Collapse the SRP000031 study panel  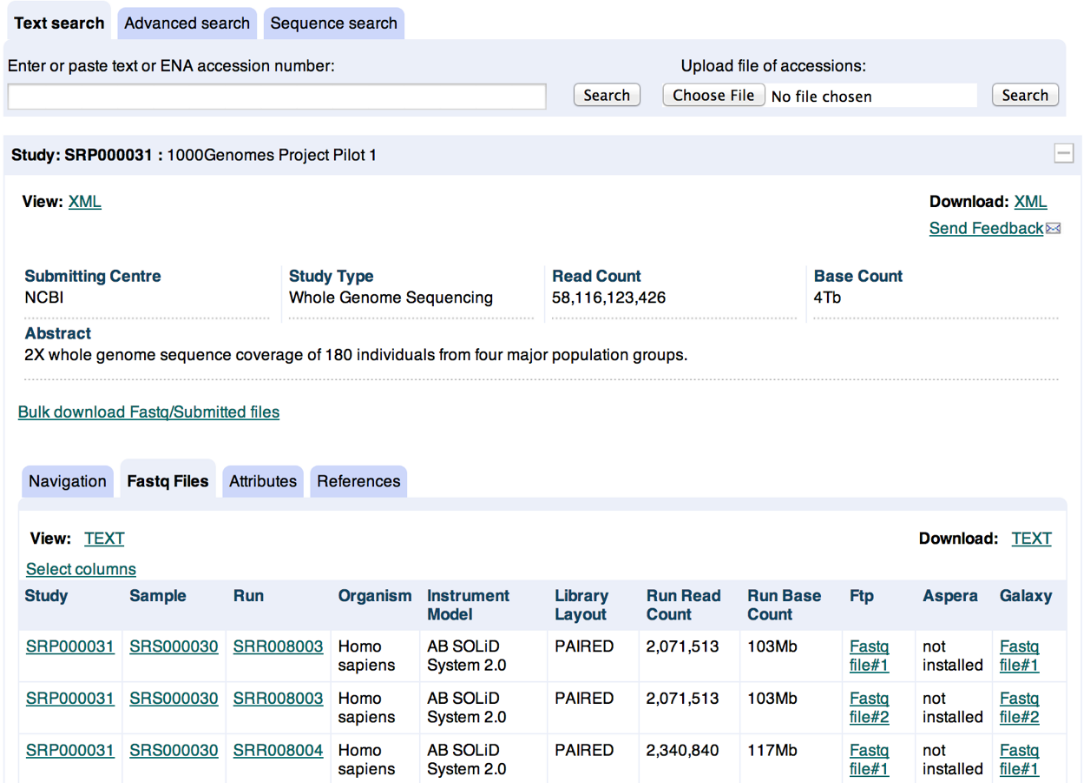coord(1064,154)
